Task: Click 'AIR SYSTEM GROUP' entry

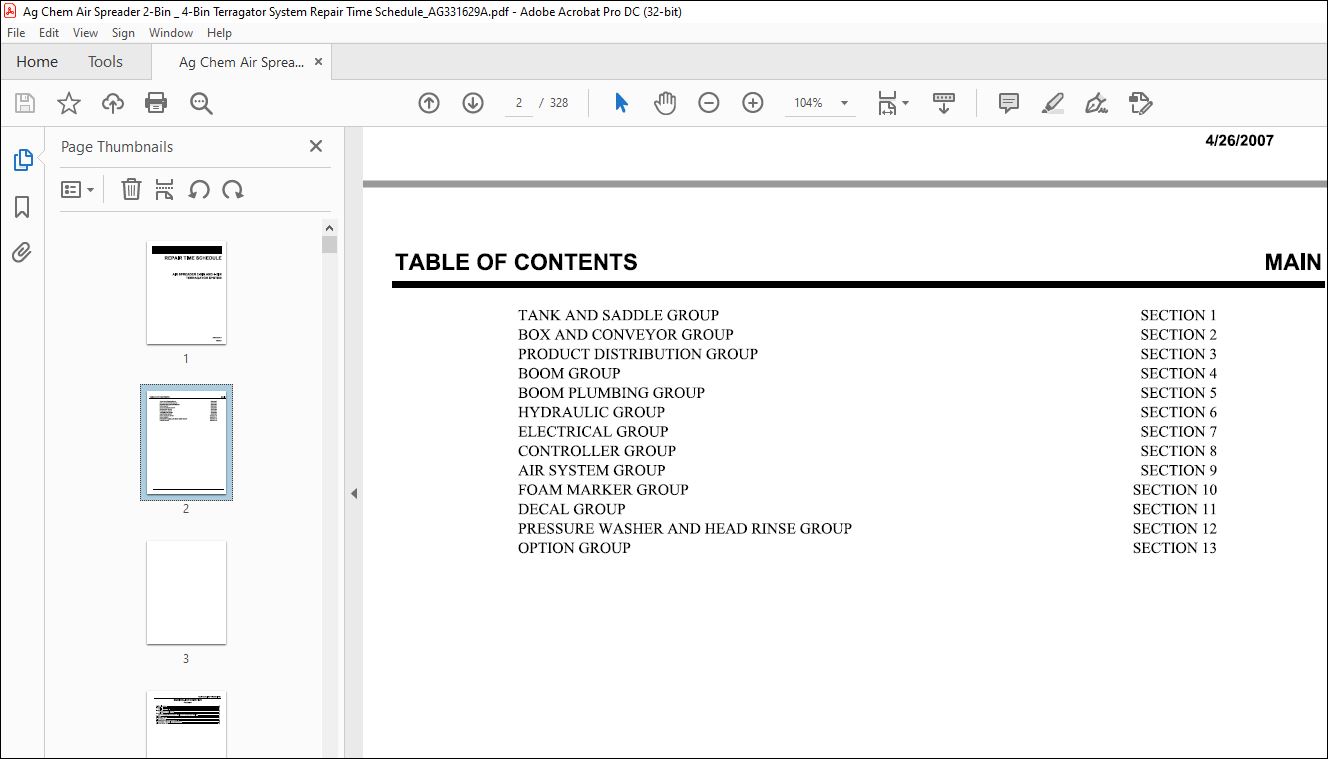Action: (x=592, y=470)
